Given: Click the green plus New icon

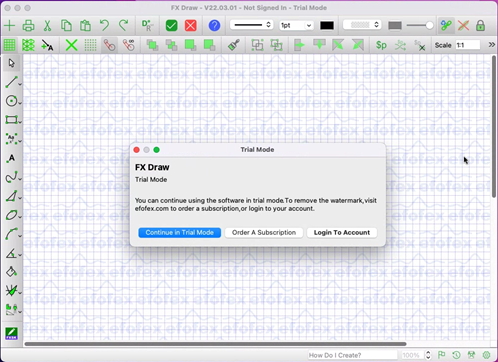Looking at the screenshot, I should (x=10, y=26).
